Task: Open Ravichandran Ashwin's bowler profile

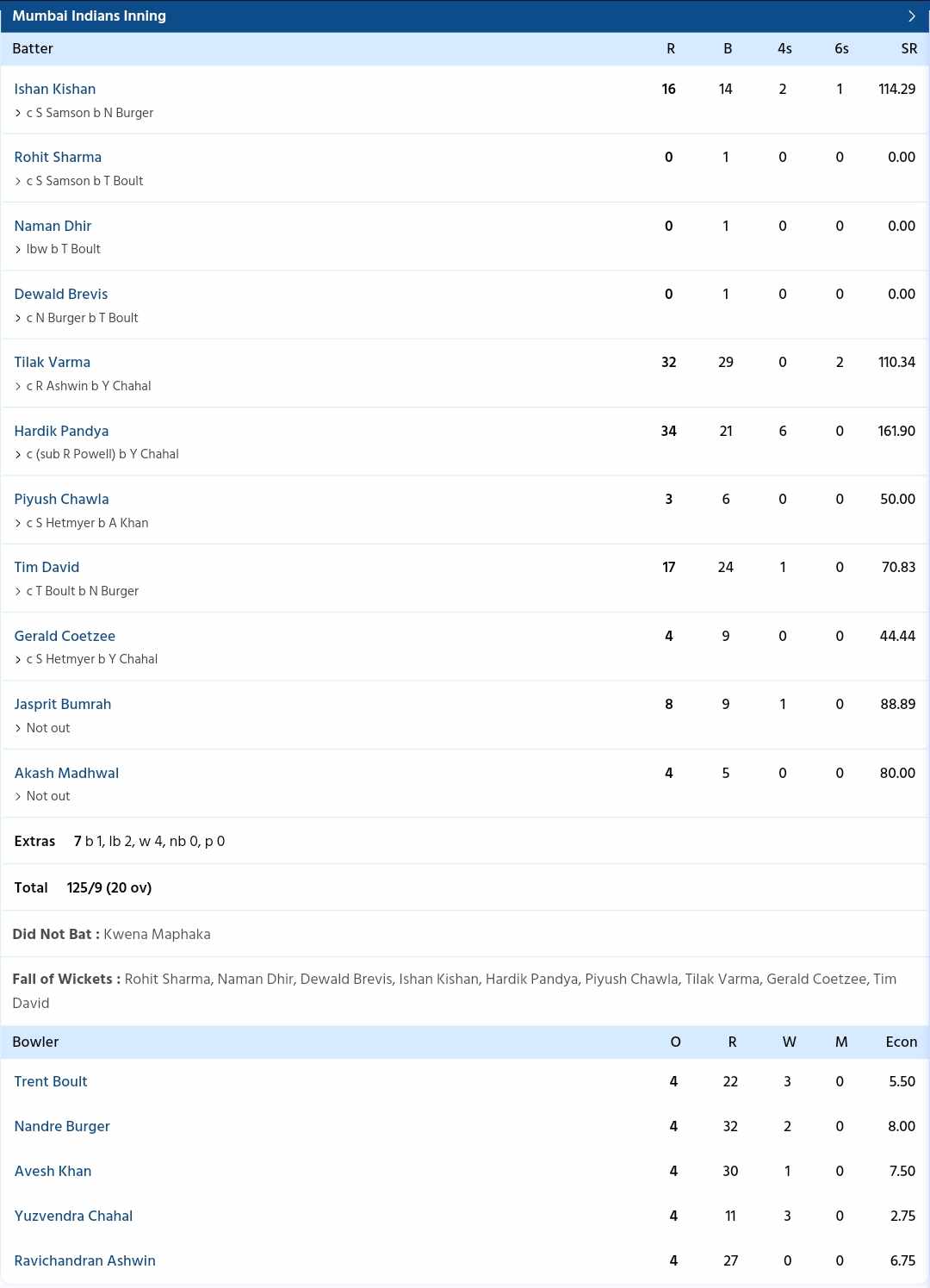Action: coord(84,1260)
